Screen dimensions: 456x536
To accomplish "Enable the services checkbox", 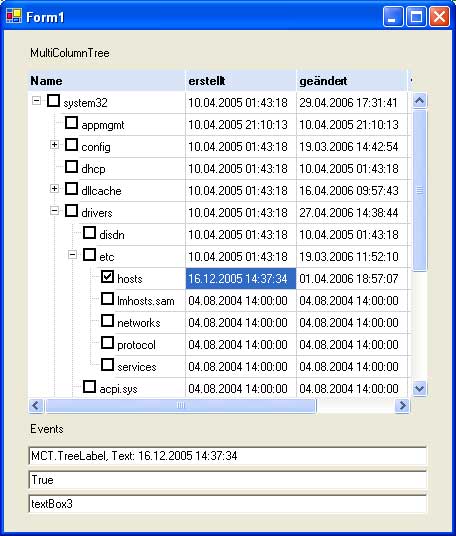I will [107, 364].
